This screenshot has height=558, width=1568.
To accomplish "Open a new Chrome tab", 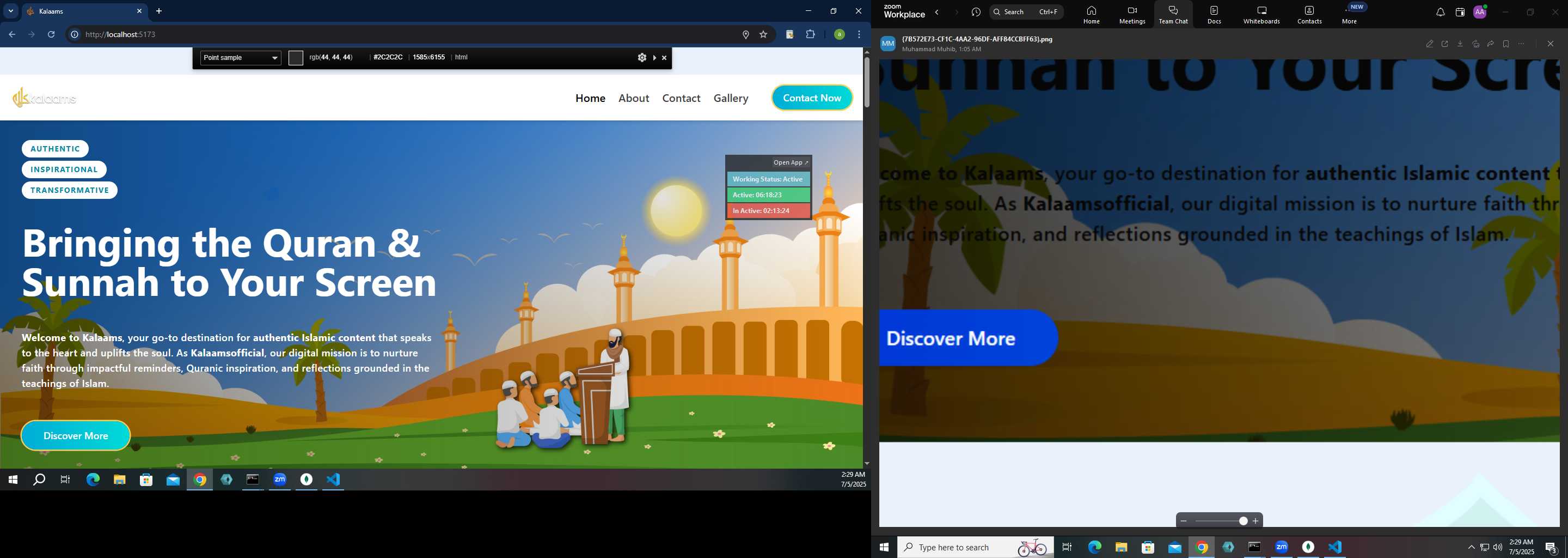I will click(x=159, y=11).
